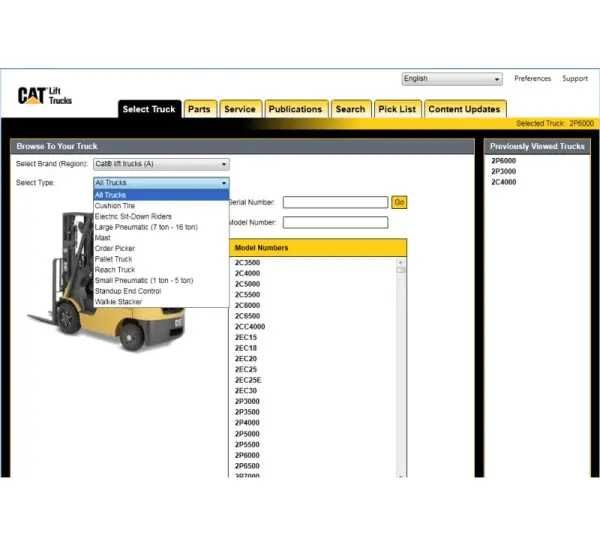Select model 2C6500 in the list
Viewport: 600px width, 547px height.
(247, 316)
